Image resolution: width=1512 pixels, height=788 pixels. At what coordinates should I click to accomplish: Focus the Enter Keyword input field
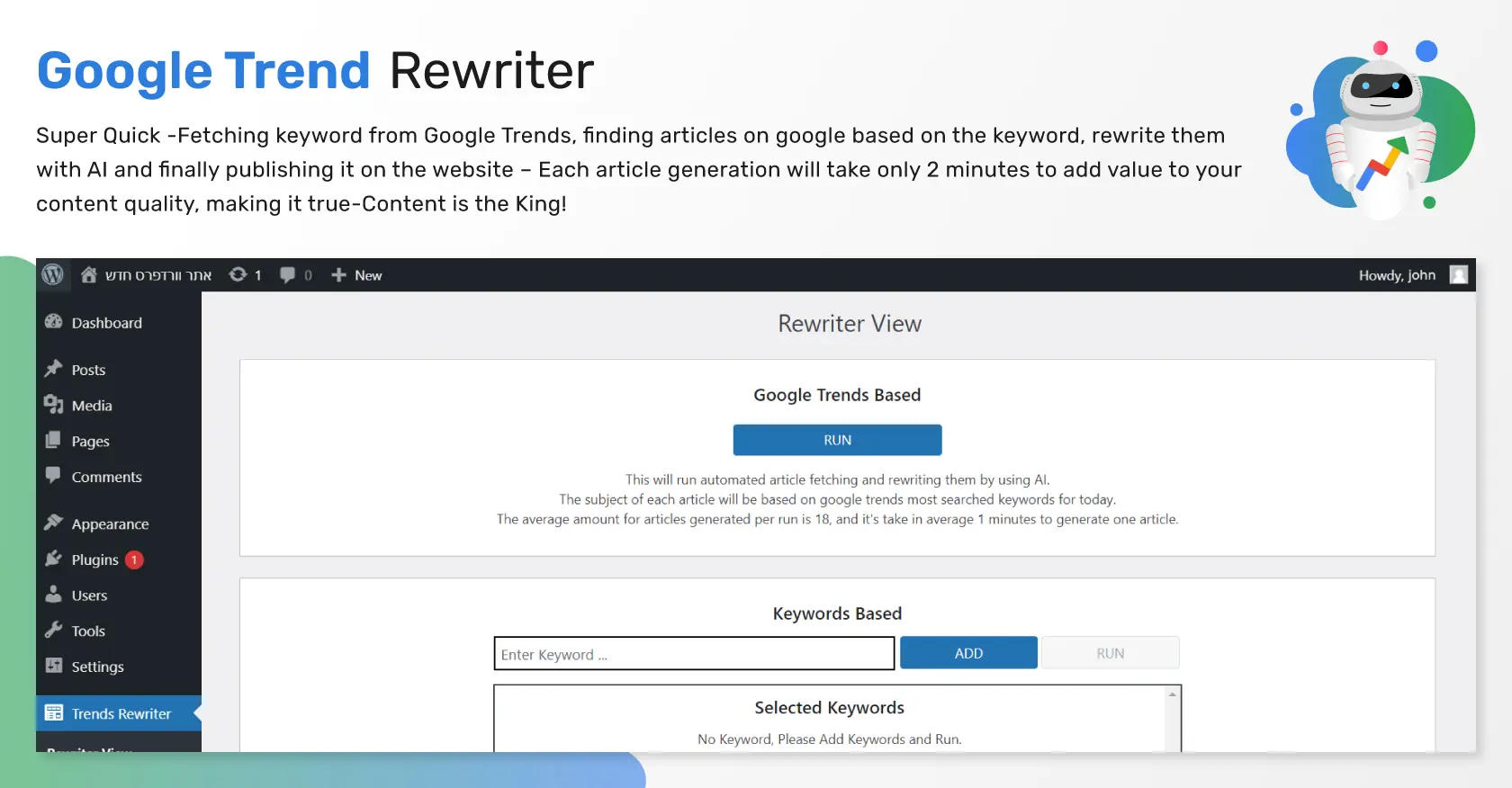tap(694, 654)
